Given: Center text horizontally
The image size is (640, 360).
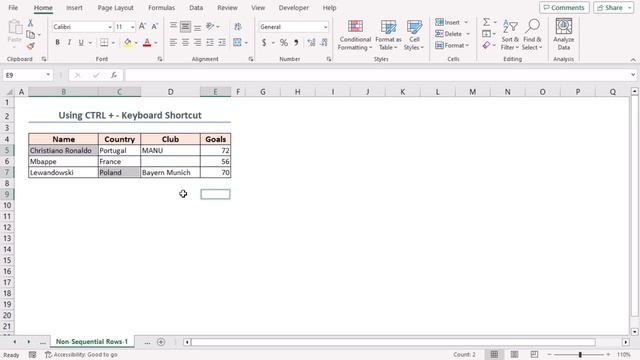Looking at the screenshot, I should pyautogui.click(x=185, y=42).
